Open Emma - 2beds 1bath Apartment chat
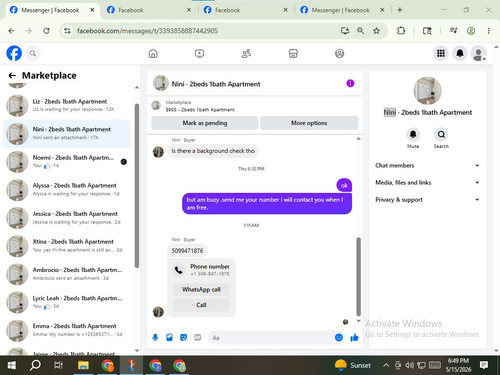The height and width of the screenshot is (375, 500). click(67, 330)
